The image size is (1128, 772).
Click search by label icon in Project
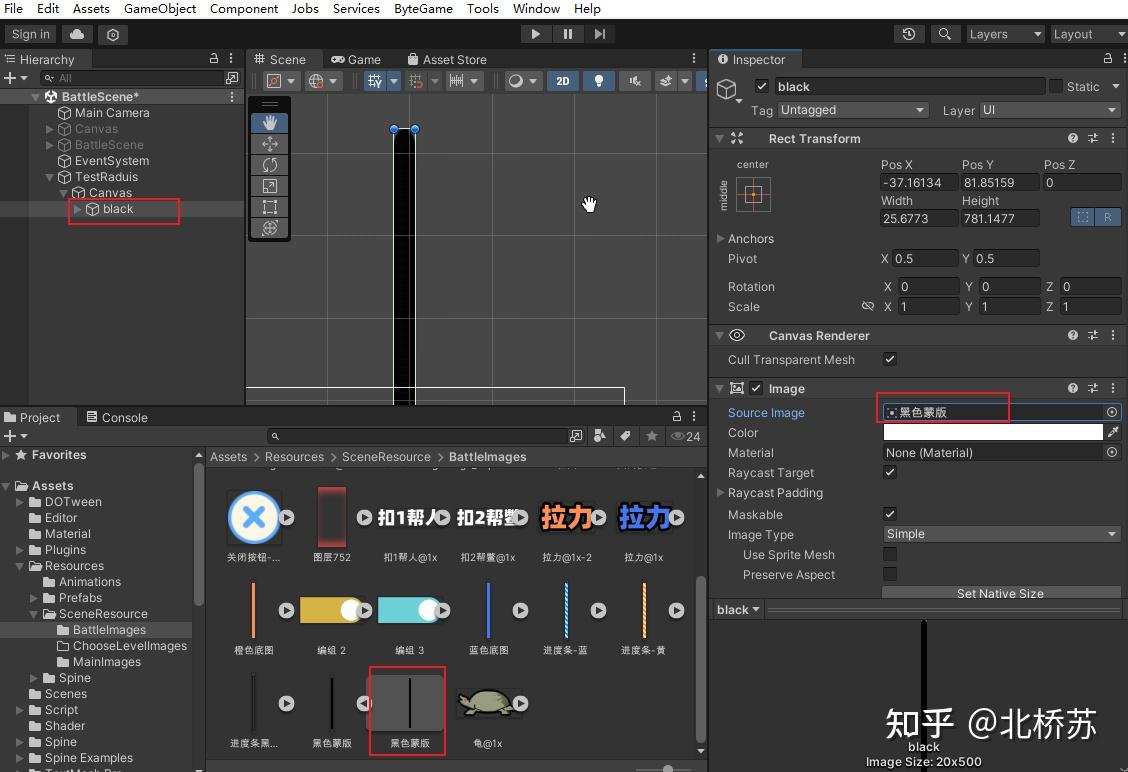click(x=626, y=436)
